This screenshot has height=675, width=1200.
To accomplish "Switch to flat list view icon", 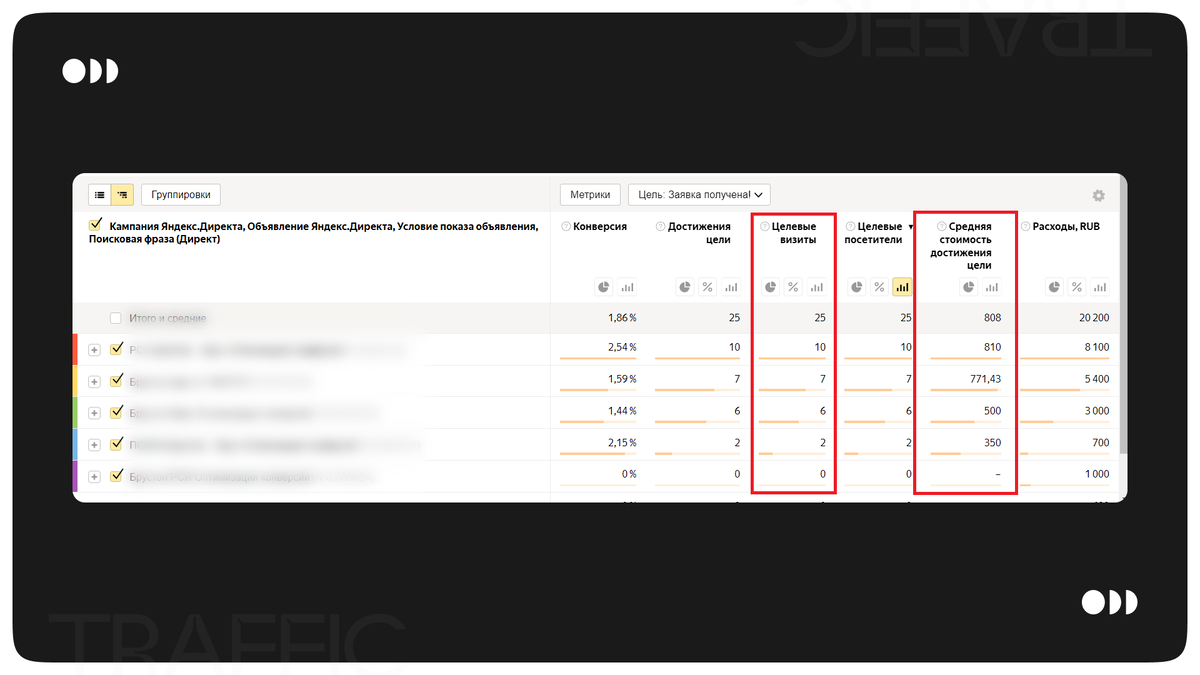I will (x=99, y=195).
